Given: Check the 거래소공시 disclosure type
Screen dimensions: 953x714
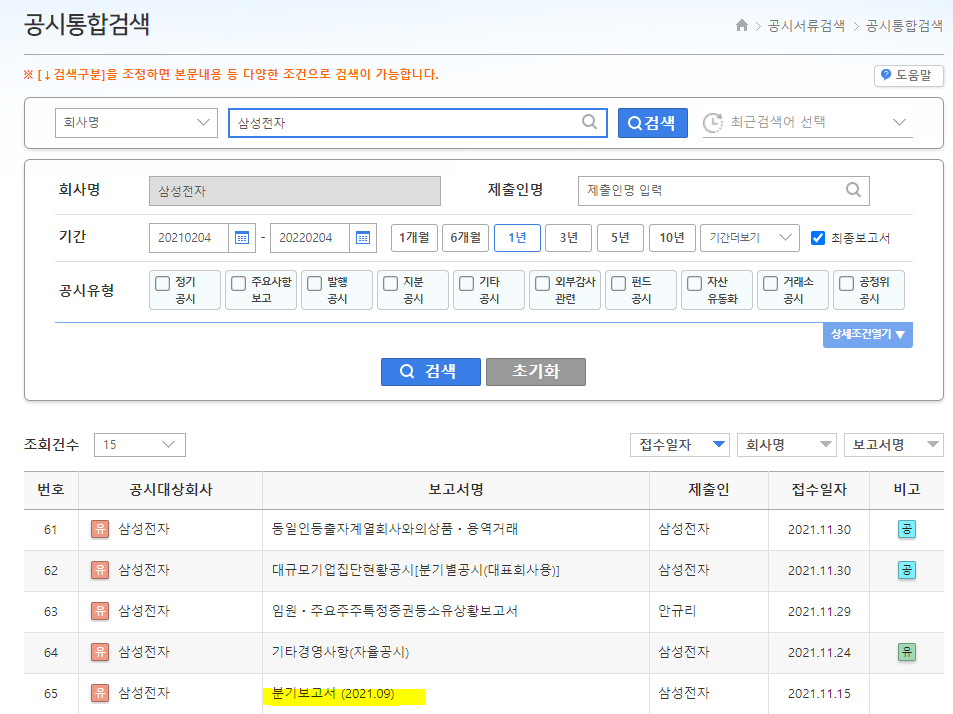Looking at the screenshot, I should pos(770,283).
